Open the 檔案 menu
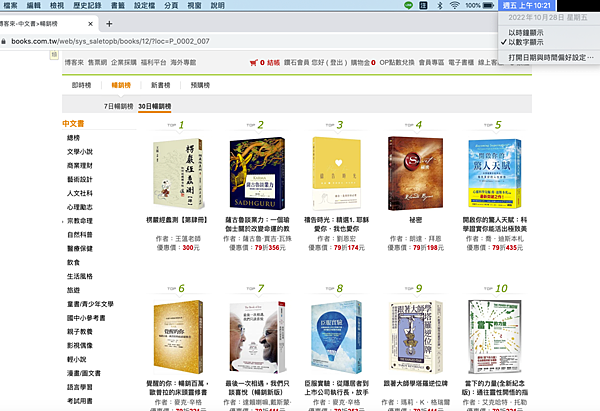The width and height of the screenshot is (600, 411). point(10,5)
